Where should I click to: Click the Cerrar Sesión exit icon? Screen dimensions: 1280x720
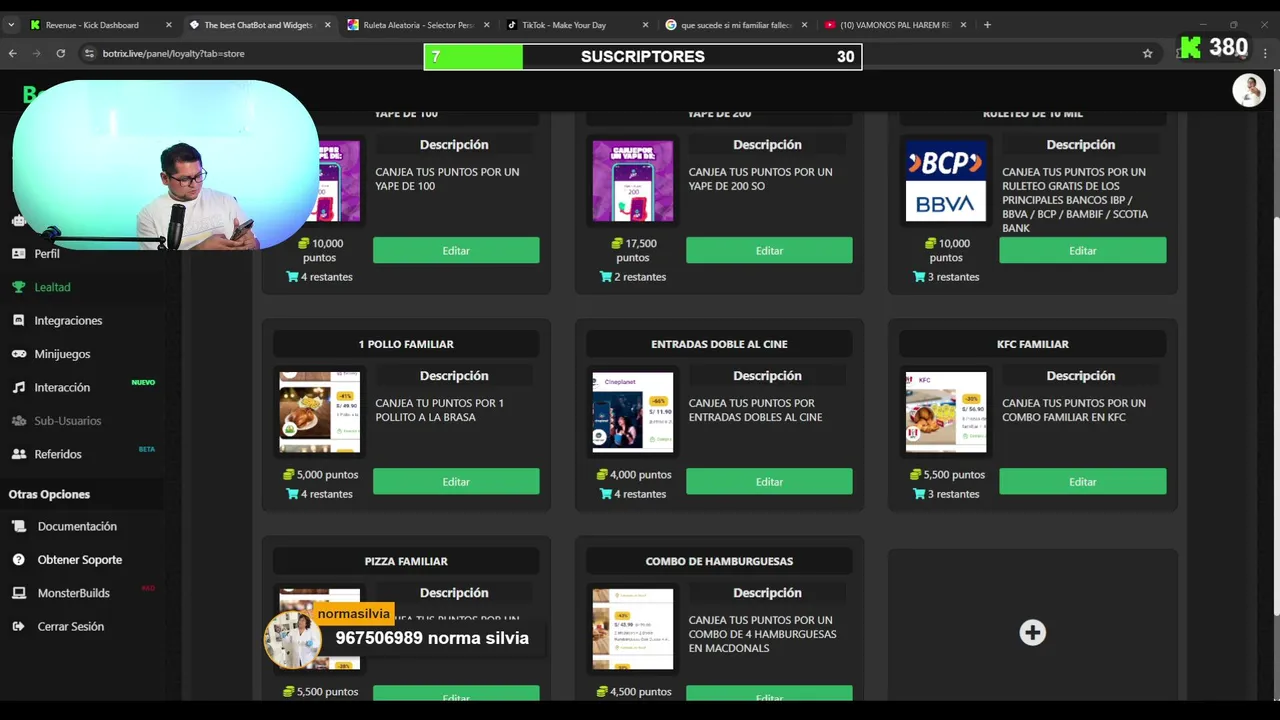pos(18,626)
